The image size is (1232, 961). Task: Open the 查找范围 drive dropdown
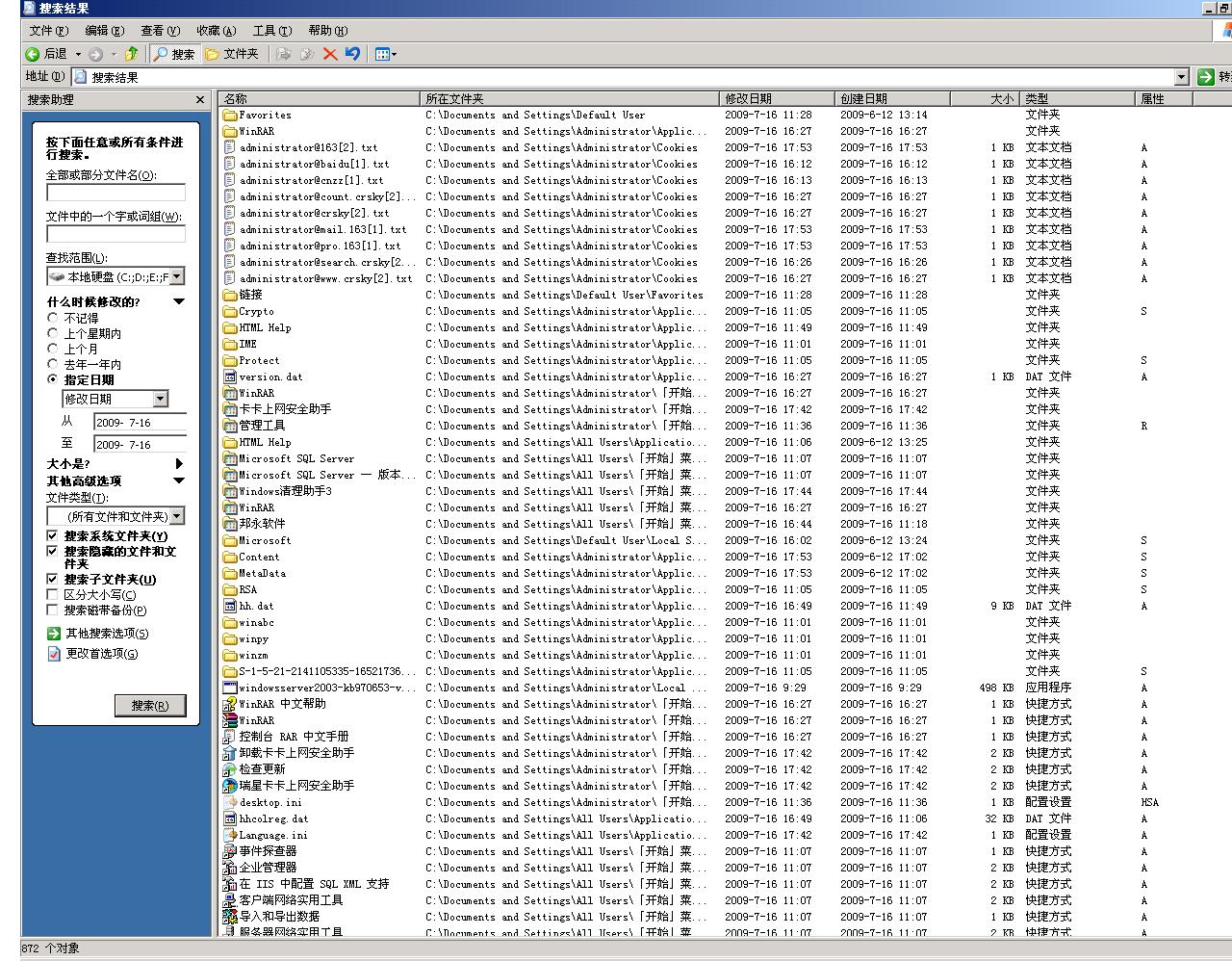coord(177,276)
